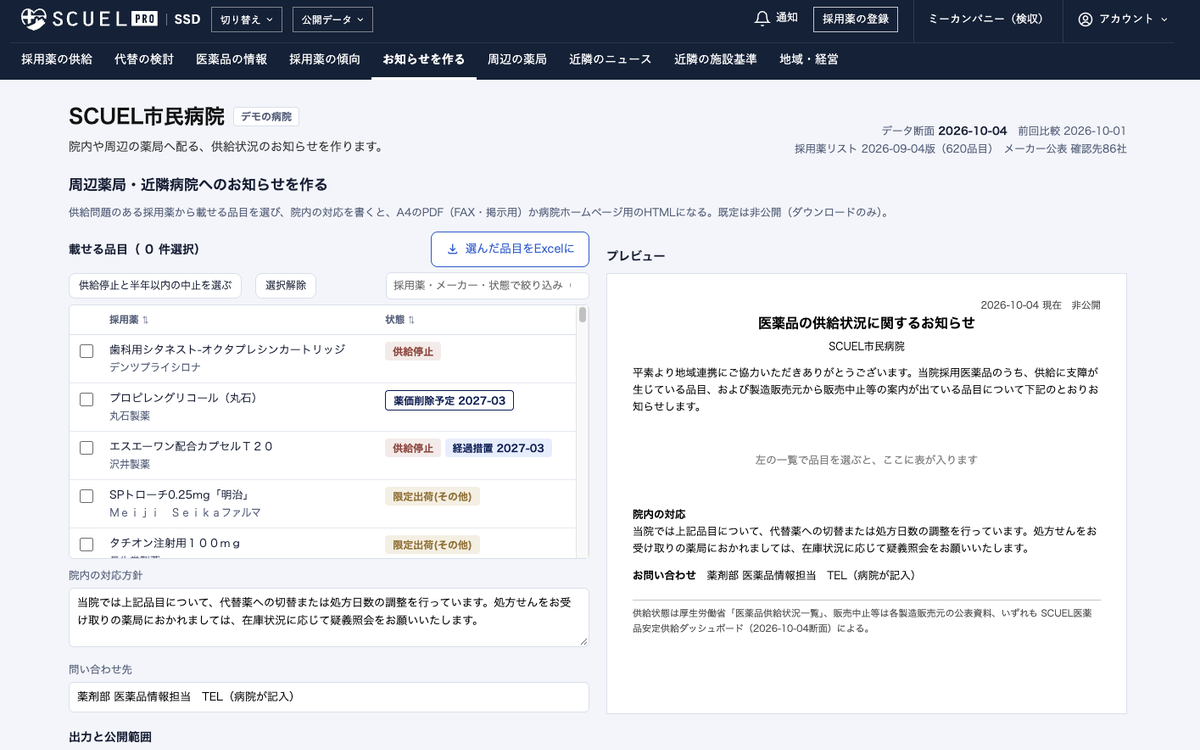Screen dimensions: 1200x750
Task: Open notifications via the bell icon
Action: [x=763, y=19]
